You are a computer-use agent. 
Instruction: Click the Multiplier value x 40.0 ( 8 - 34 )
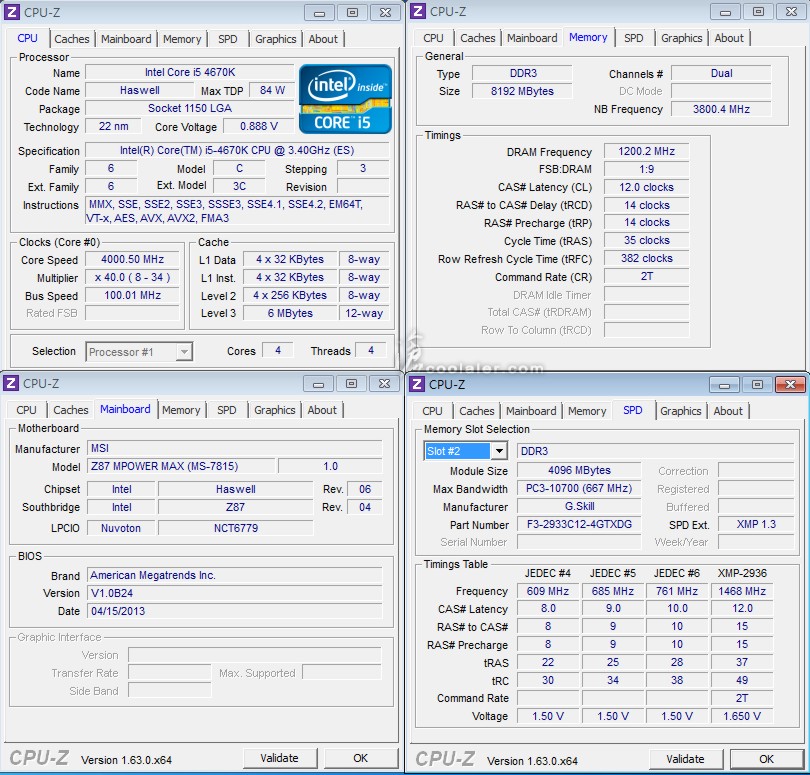click(x=132, y=277)
